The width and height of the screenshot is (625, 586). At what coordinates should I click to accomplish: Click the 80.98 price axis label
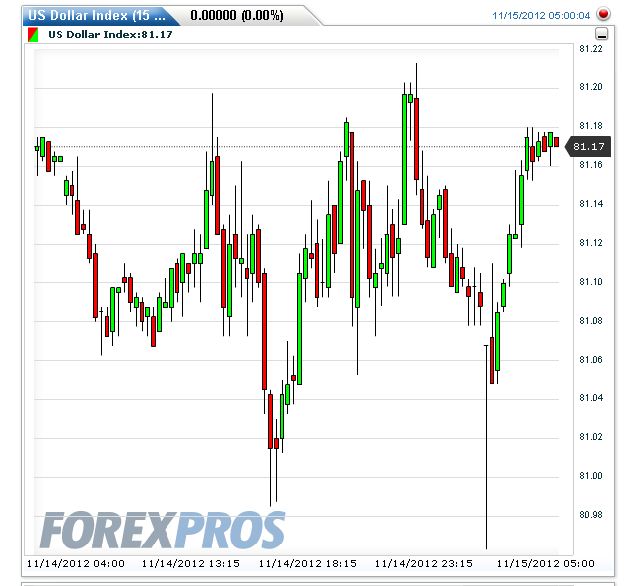(x=591, y=515)
